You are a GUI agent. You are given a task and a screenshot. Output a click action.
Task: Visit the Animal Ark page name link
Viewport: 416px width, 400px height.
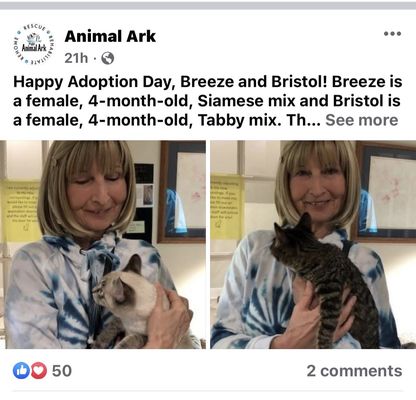tap(110, 36)
